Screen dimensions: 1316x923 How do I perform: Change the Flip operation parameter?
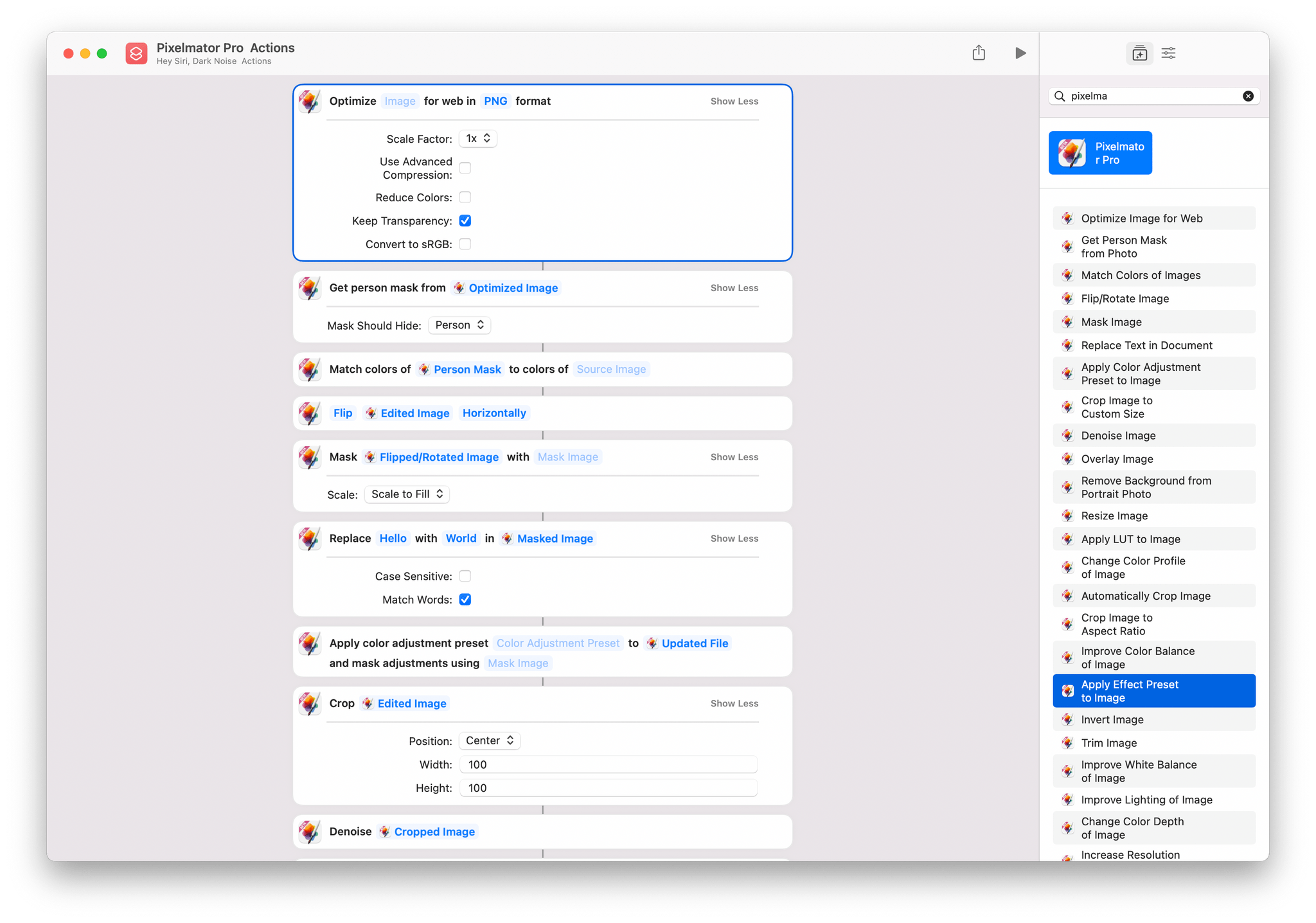pos(342,413)
